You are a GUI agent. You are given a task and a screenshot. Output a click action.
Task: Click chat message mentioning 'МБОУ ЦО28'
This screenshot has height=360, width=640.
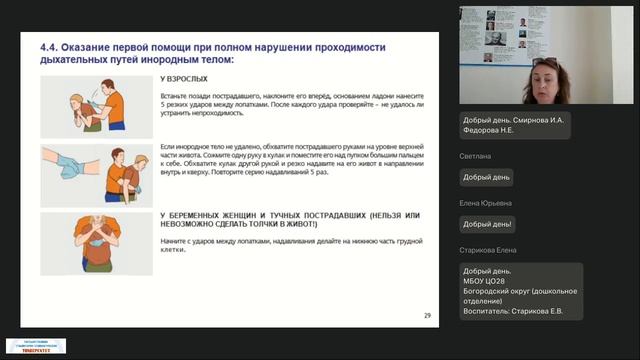point(521,291)
